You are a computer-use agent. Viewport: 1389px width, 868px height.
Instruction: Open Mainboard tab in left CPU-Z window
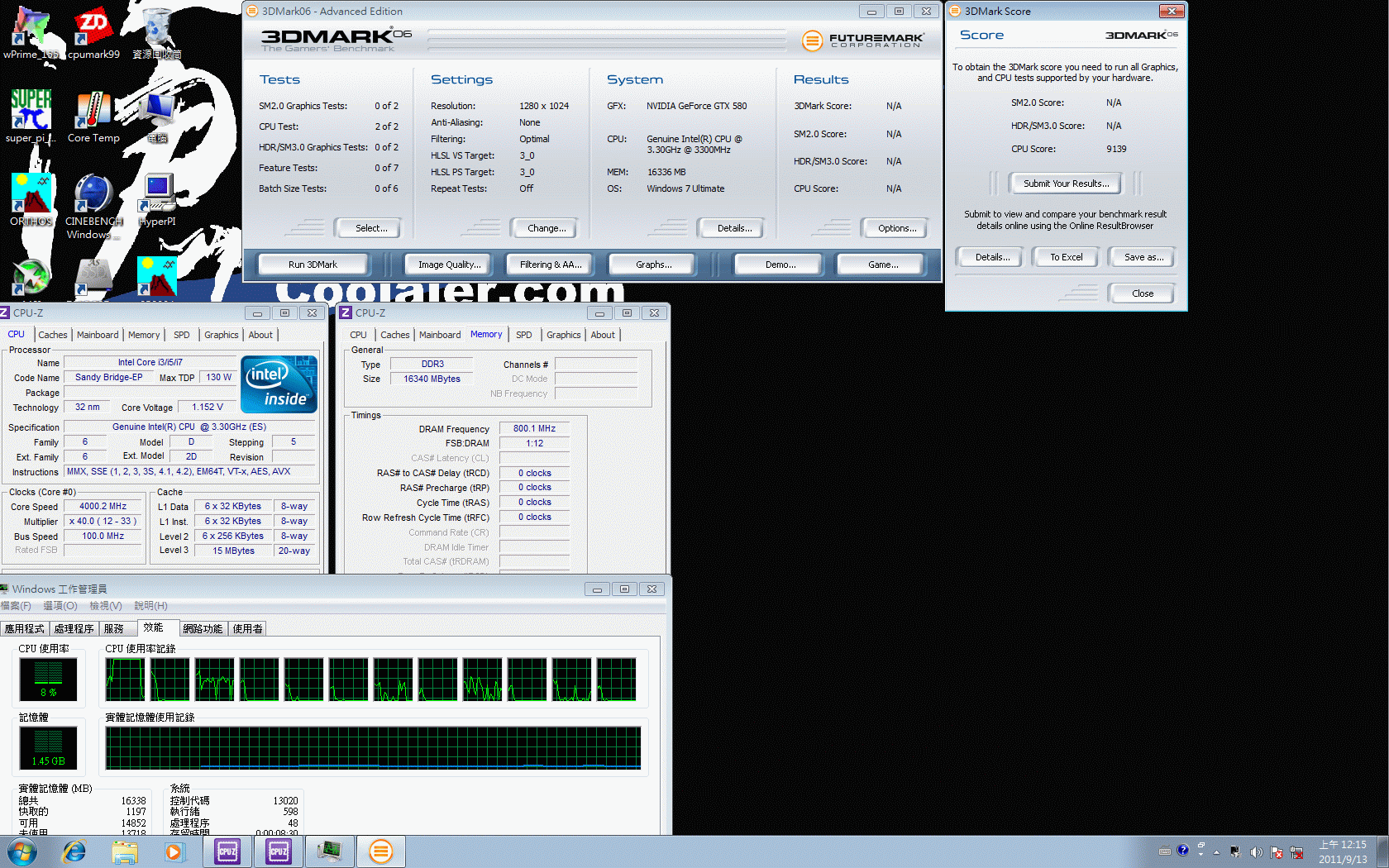98,335
